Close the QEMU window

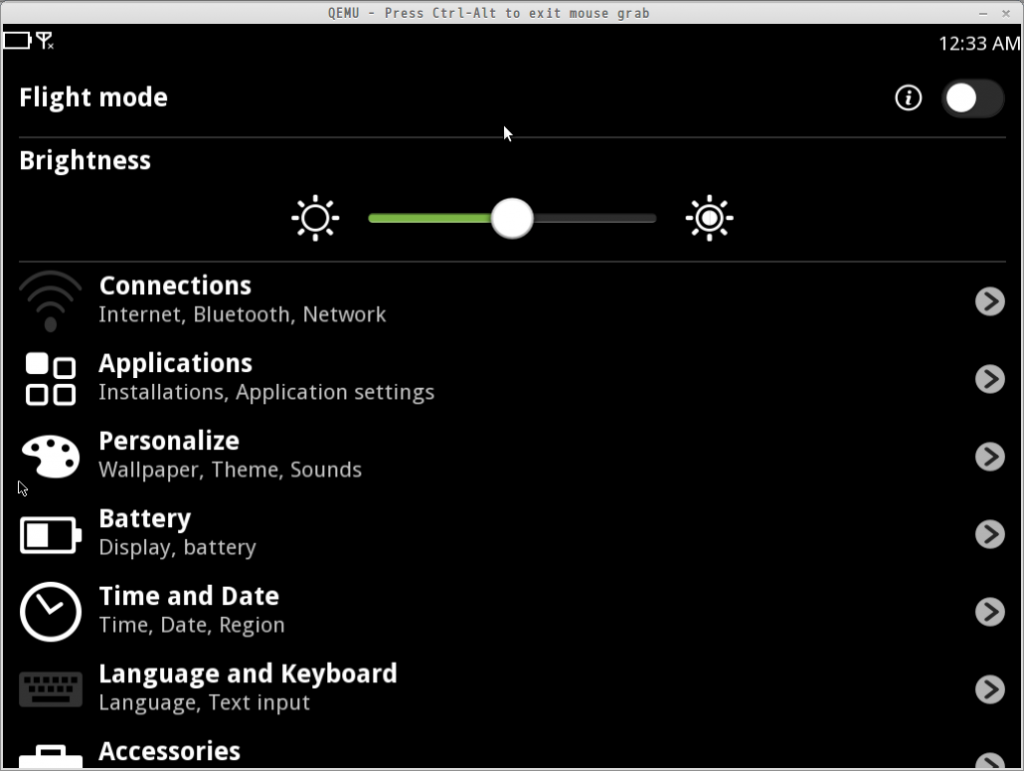(1006, 13)
